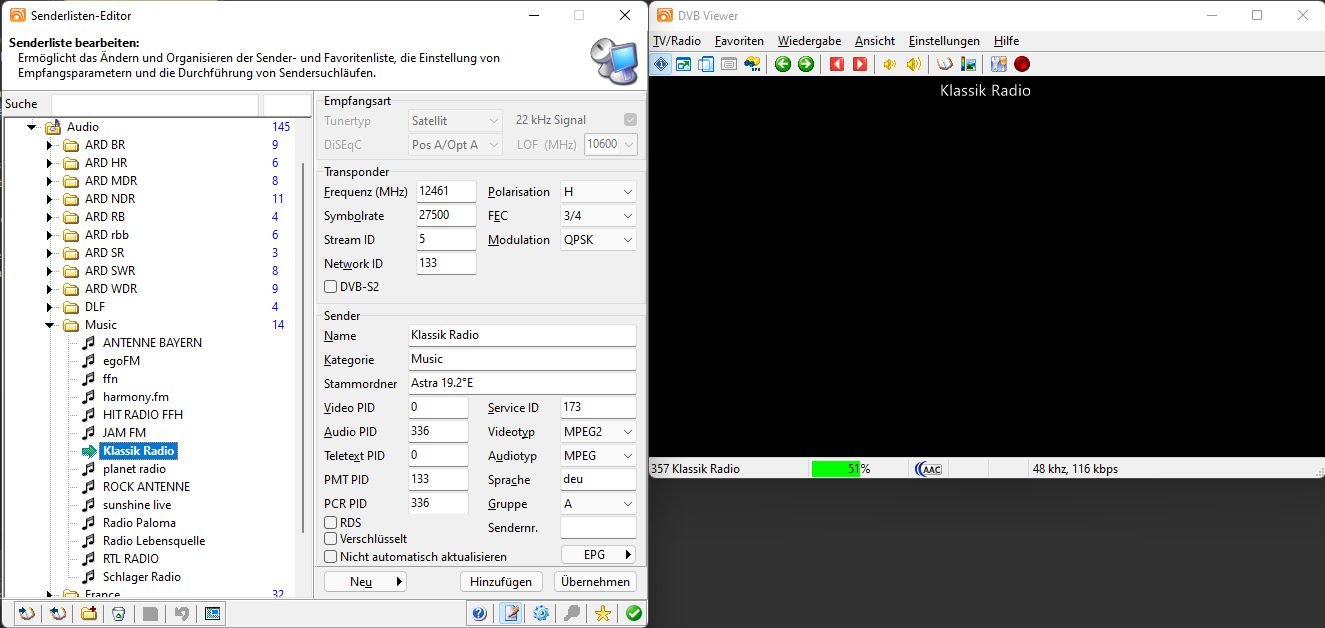Open the Polarisation dropdown
Viewport: 1325px width, 628px height.
(598, 192)
